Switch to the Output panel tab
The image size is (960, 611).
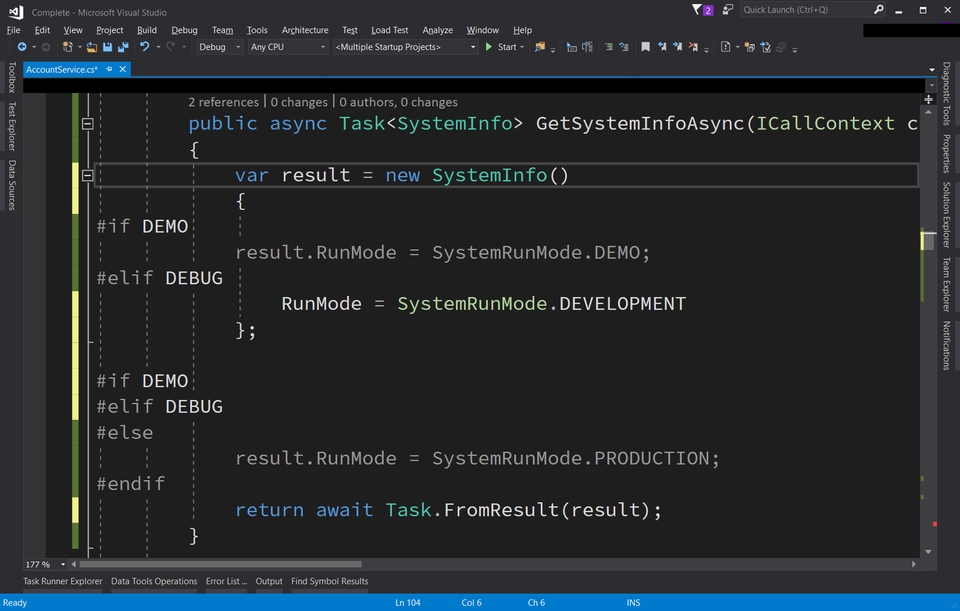268,581
